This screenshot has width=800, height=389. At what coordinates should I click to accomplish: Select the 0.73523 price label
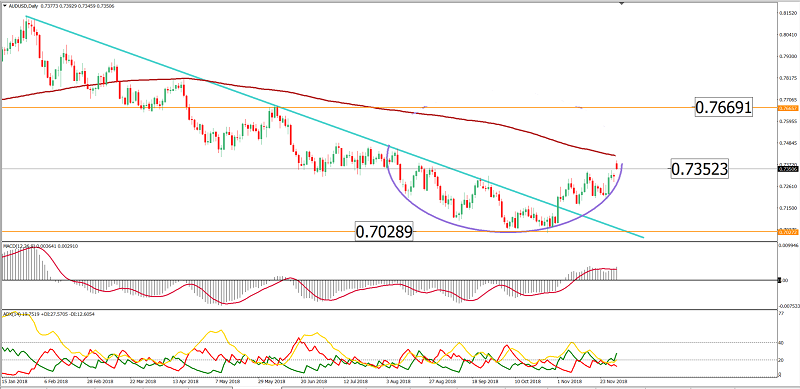(699, 169)
